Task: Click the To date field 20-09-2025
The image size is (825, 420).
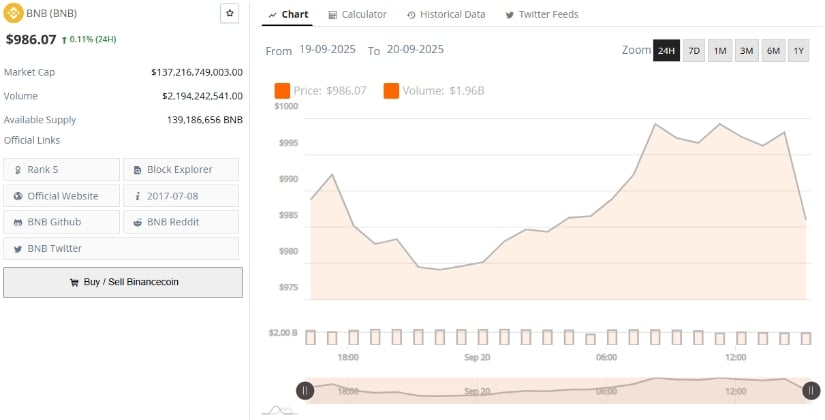Action: tap(415, 49)
